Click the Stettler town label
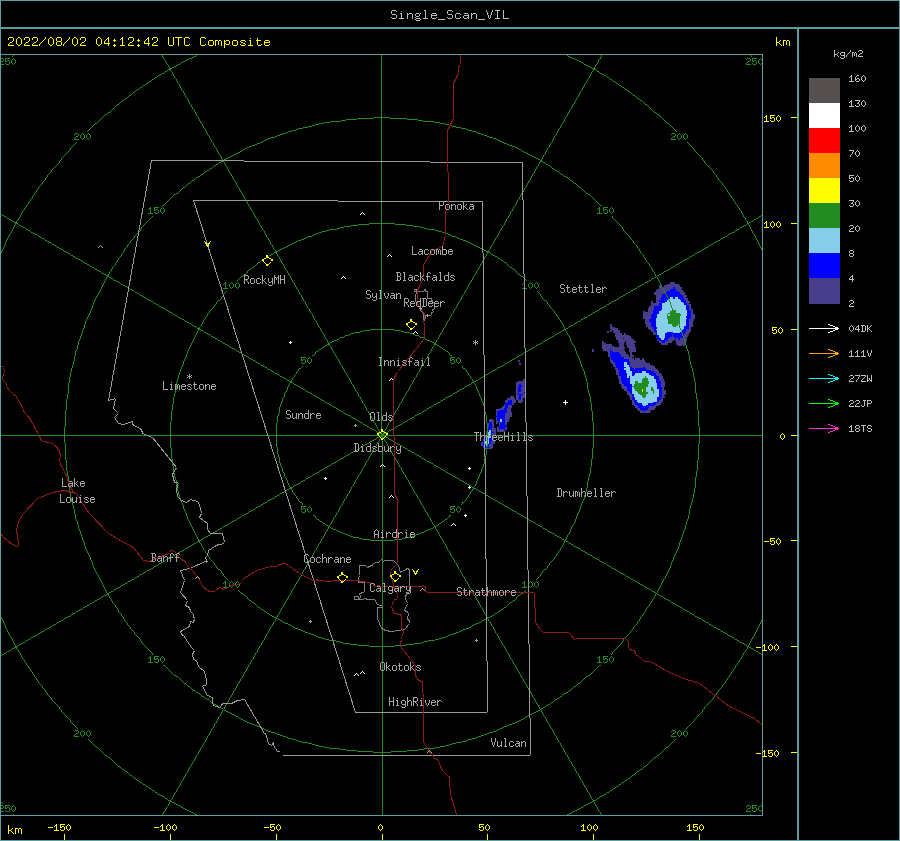This screenshot has width=900, height=841. 583,289
